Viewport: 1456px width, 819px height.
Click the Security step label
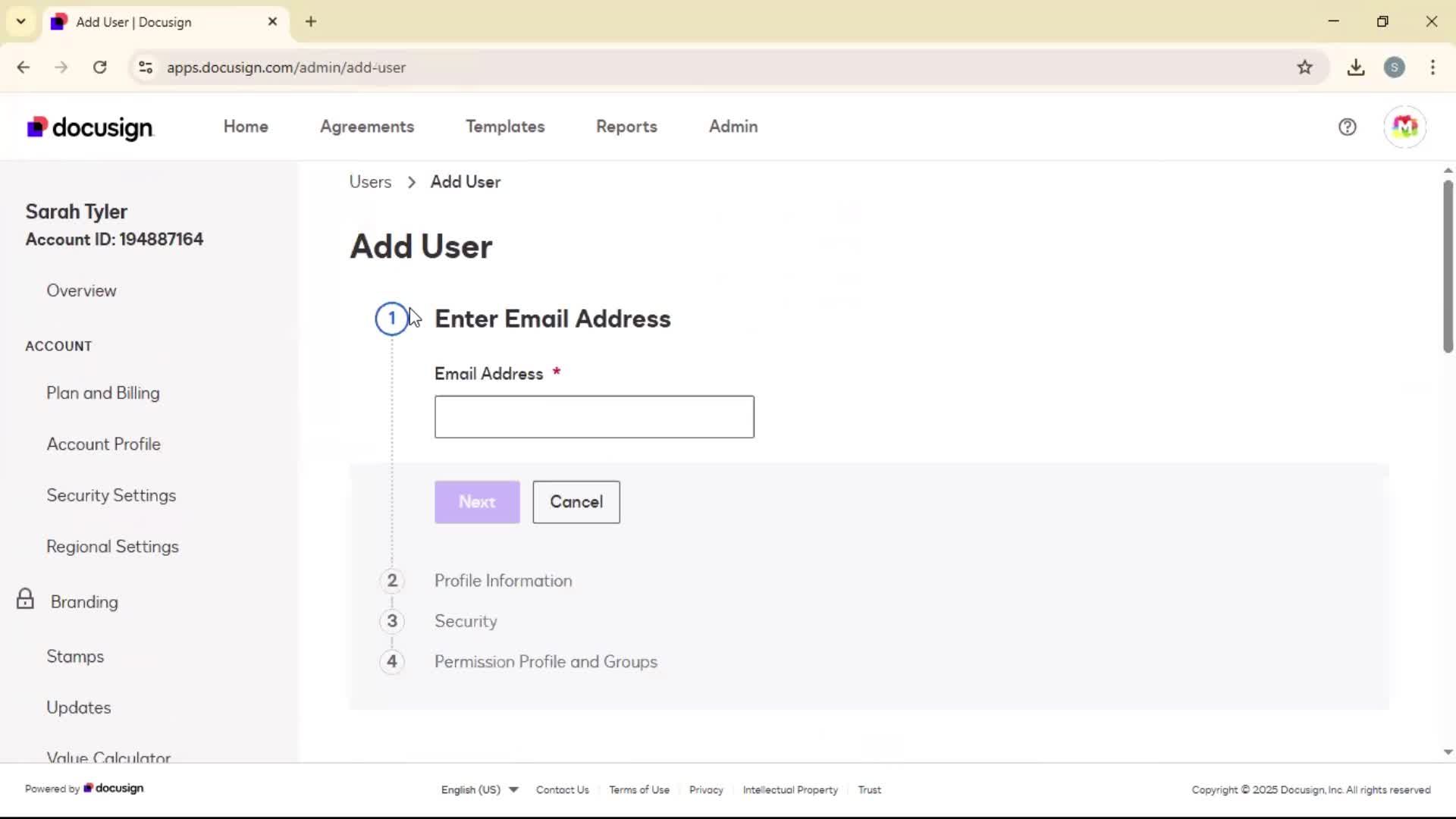coord(466,621)
